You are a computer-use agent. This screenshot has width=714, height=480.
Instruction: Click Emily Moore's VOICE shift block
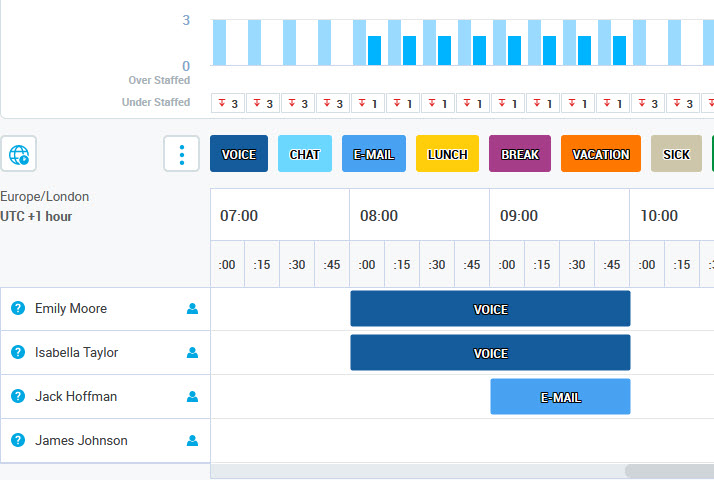[x=490, y=309]
